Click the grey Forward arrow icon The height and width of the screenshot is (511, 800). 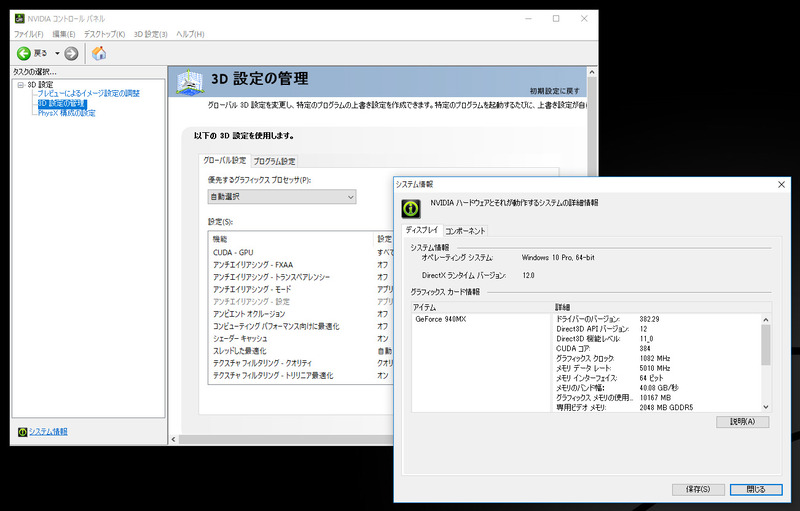[x=71, y=54]
